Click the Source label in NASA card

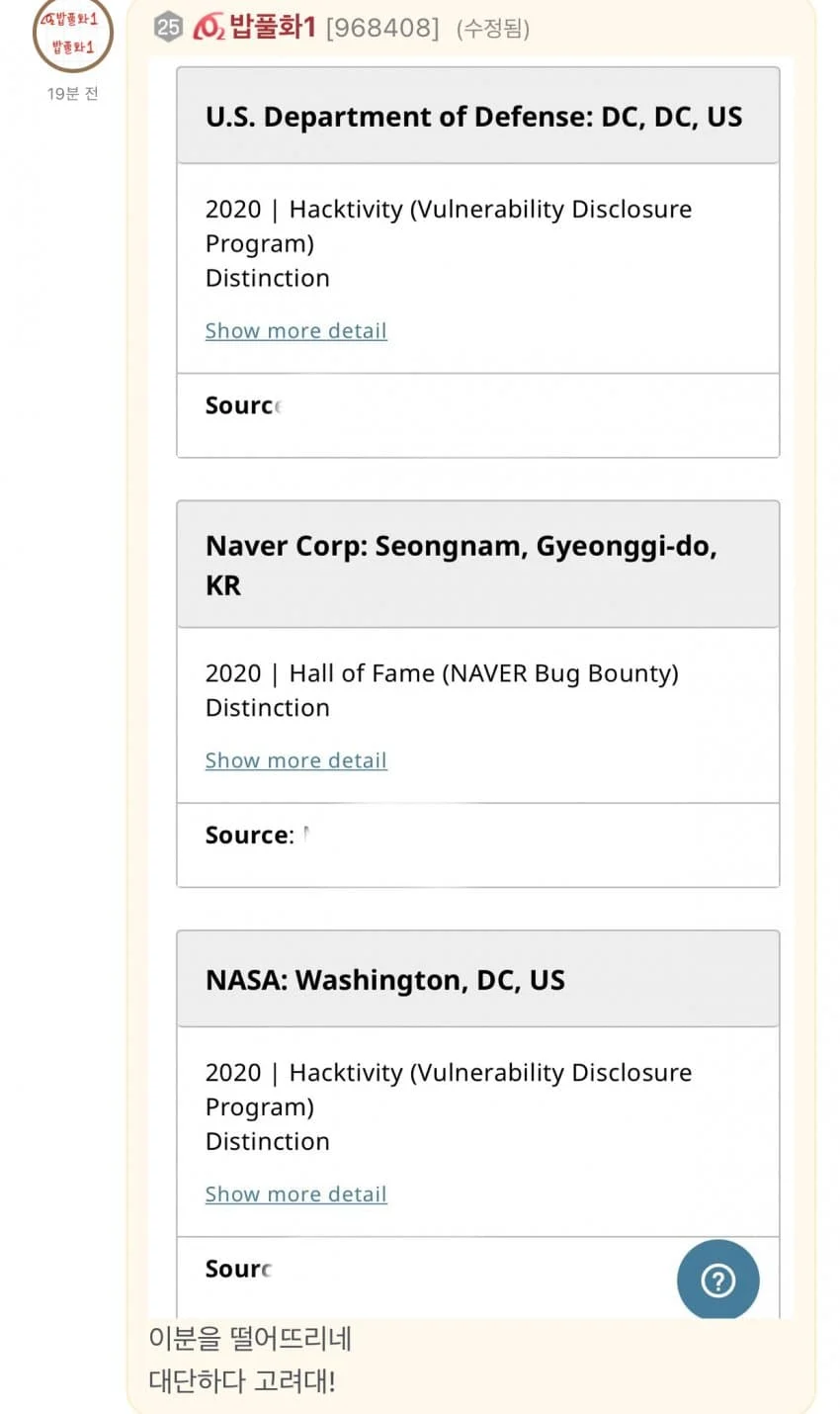[x=238, y=1269]
